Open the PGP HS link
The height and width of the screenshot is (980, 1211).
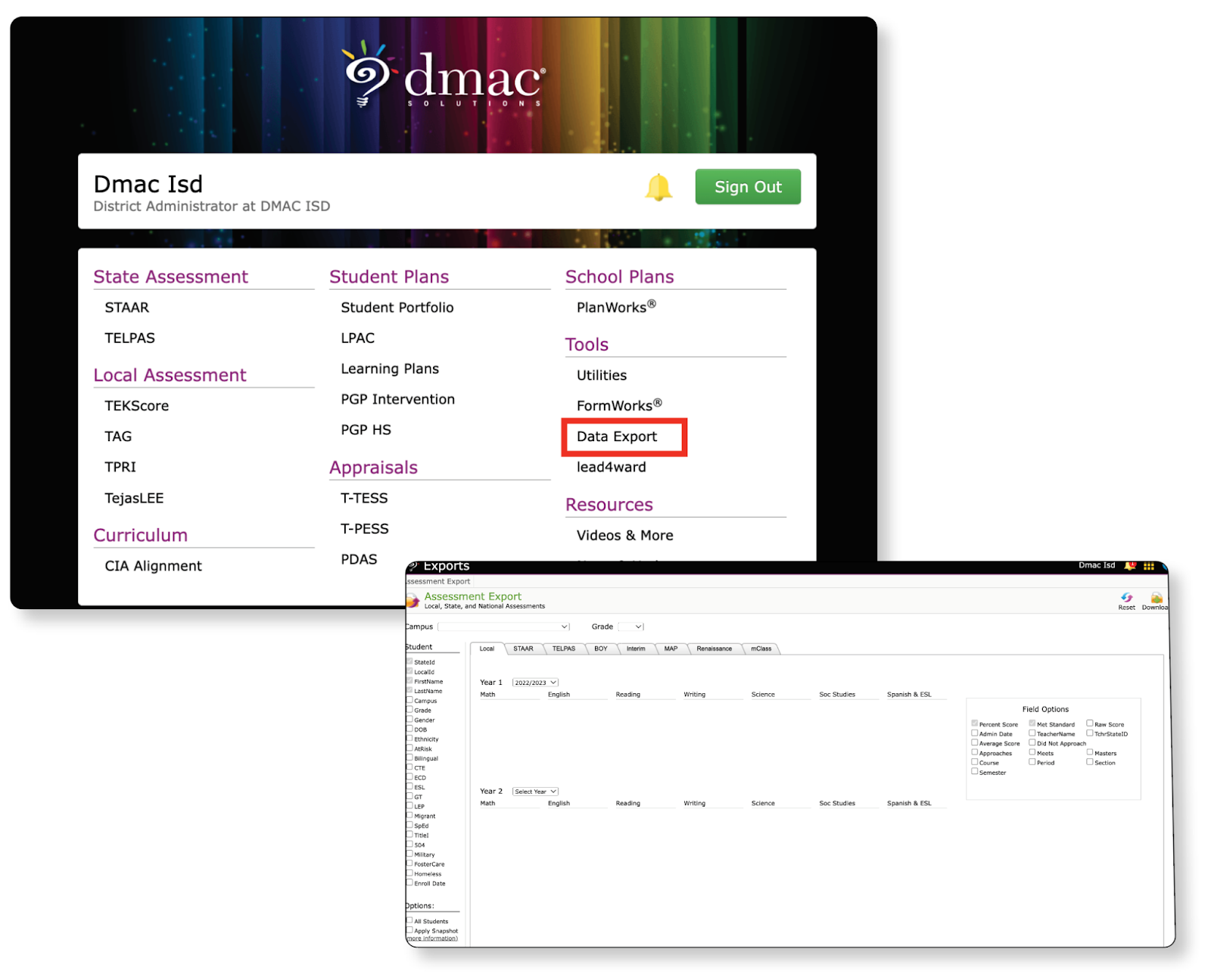tap(366, 430)
